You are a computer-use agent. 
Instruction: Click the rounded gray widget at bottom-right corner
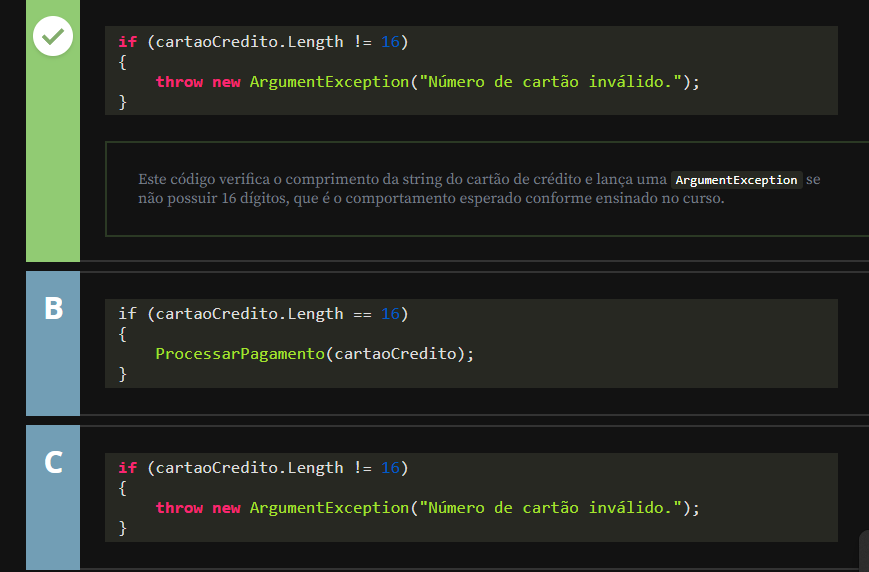[x=864, y=551]
